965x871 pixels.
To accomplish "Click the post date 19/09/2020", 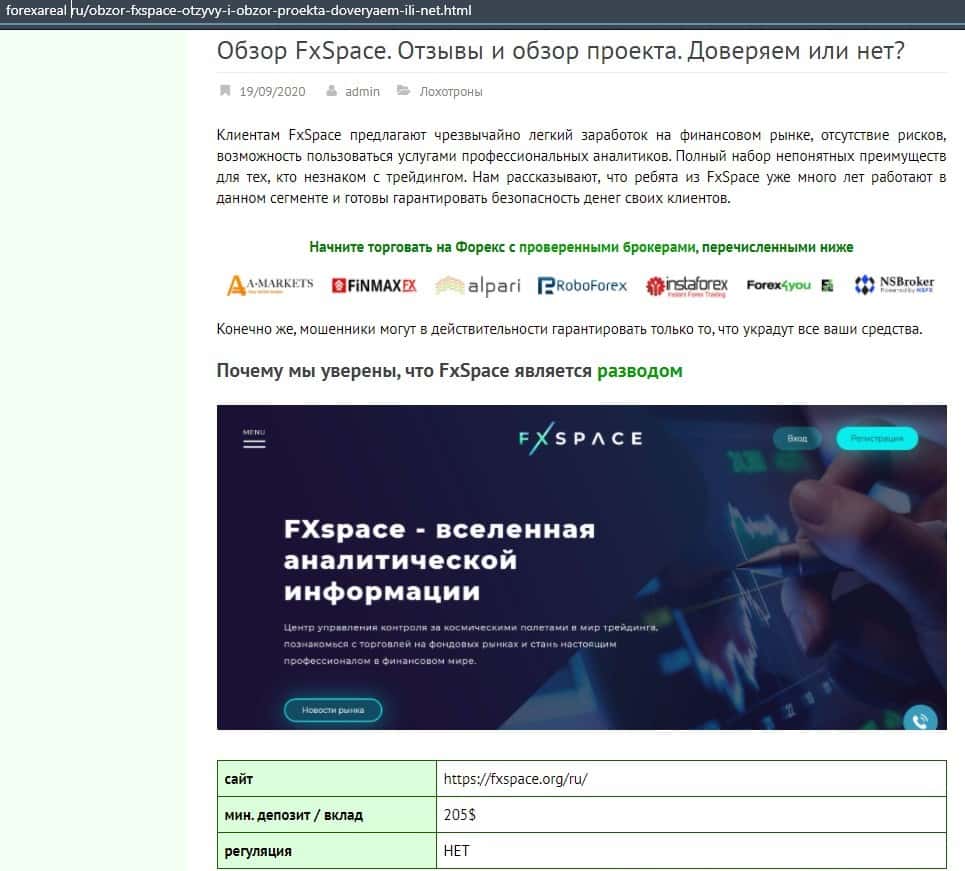I will [x=272, y=92].
